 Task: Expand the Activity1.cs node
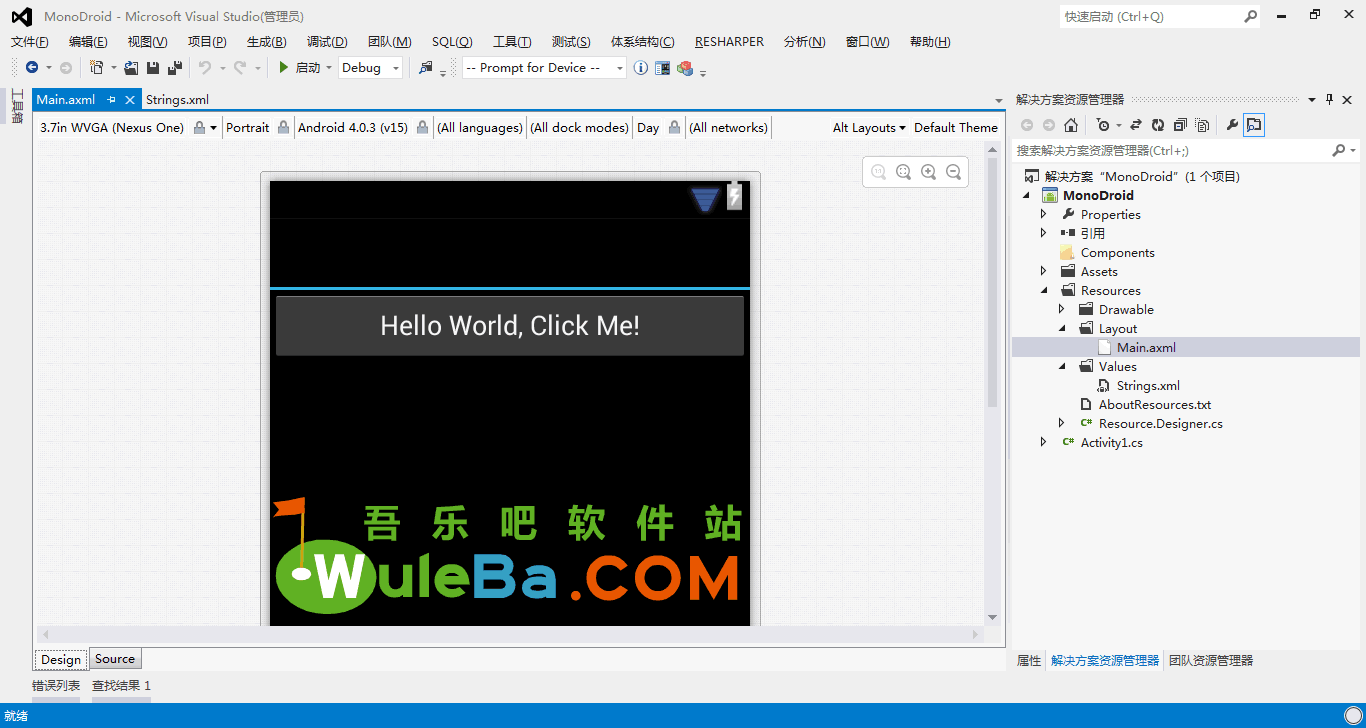[x=1044, y=442]
